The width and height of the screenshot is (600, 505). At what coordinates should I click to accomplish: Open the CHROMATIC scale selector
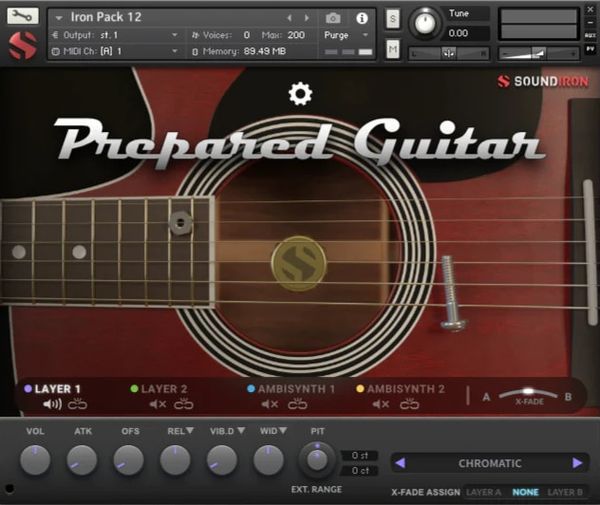(x=490, y=463)
